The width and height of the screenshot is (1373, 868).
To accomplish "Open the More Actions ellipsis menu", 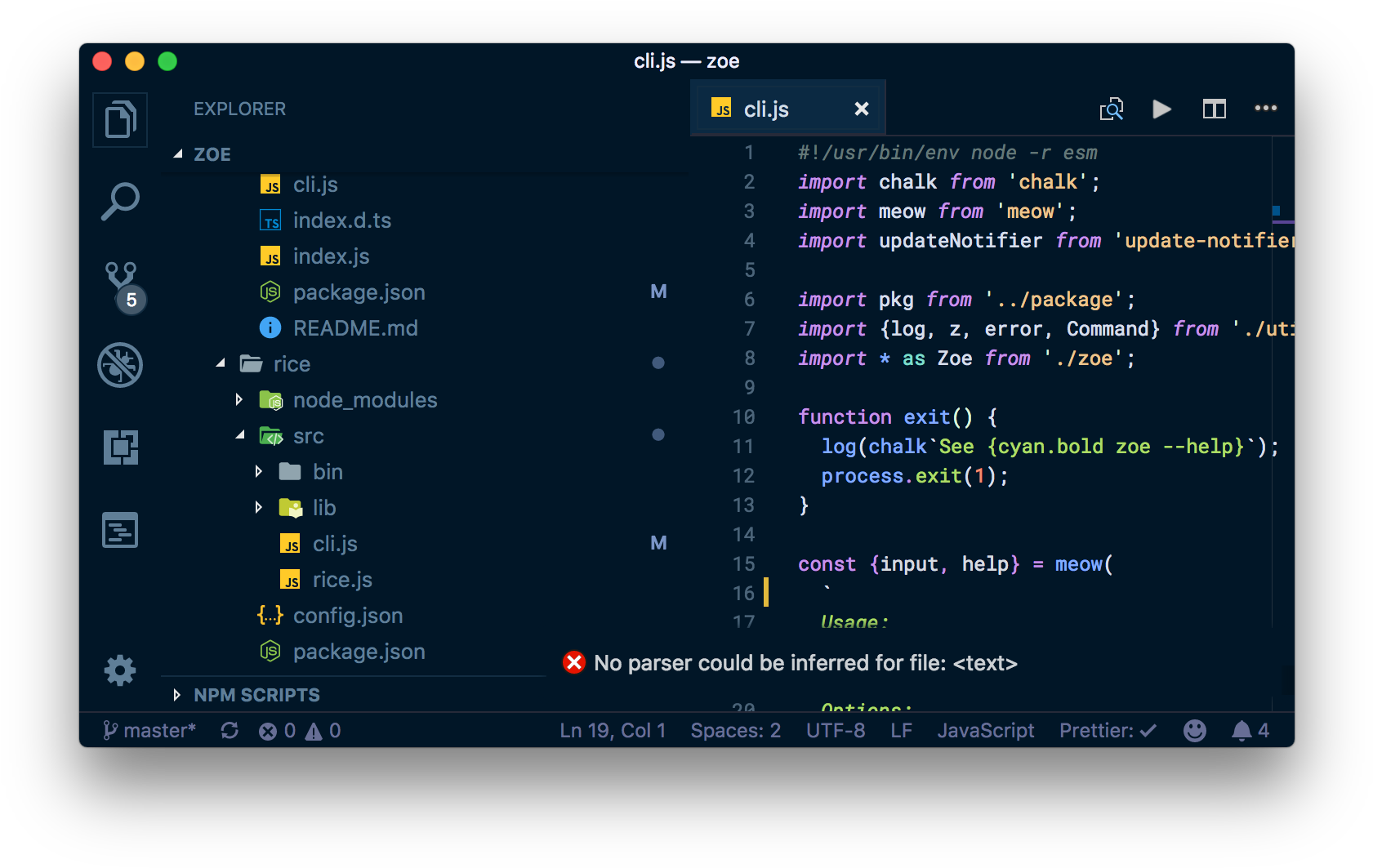I will 1266,109.
